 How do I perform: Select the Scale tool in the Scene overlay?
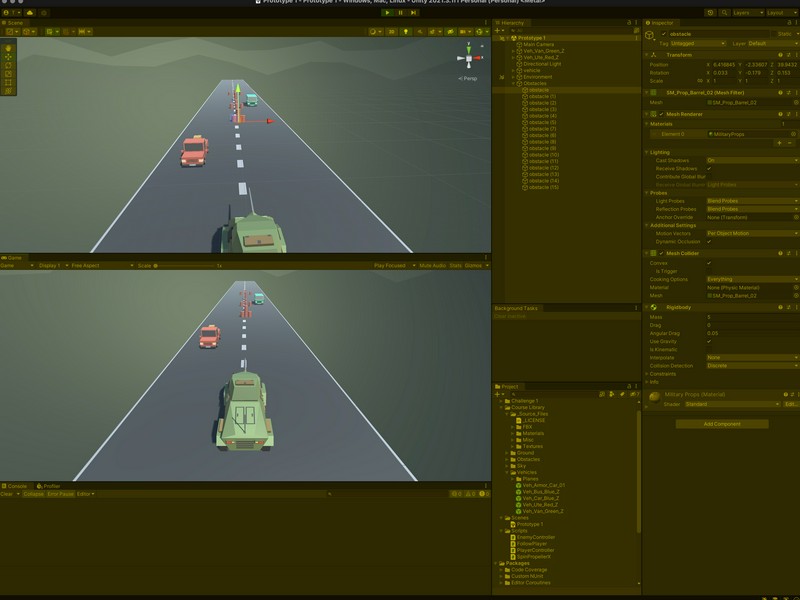click(8, 74)
